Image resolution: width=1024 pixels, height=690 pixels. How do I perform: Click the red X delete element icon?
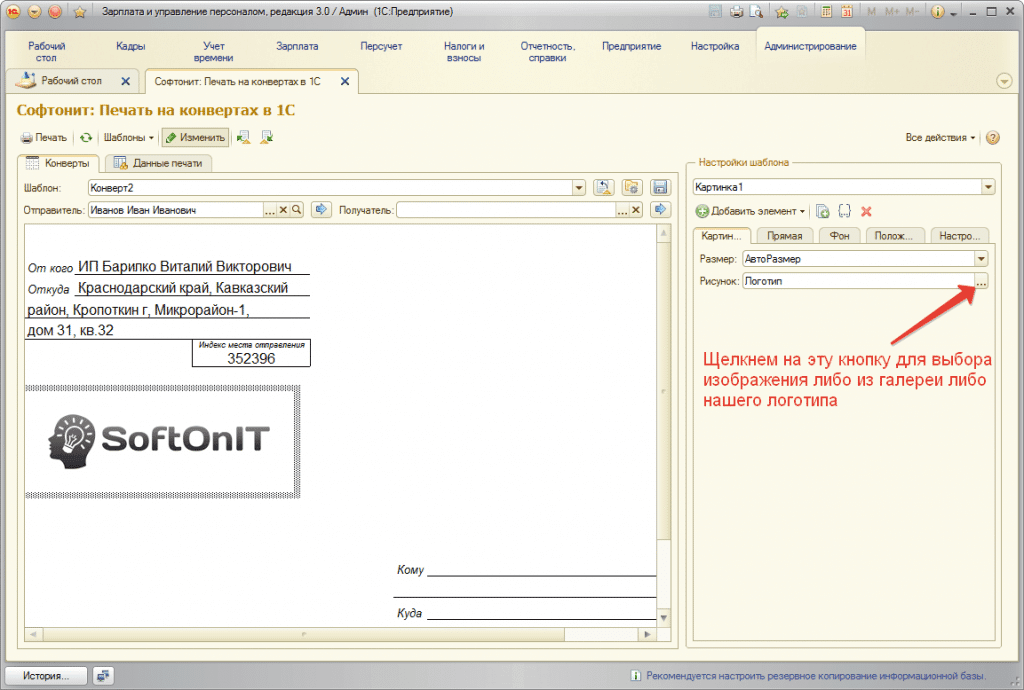tap(867, 212)
